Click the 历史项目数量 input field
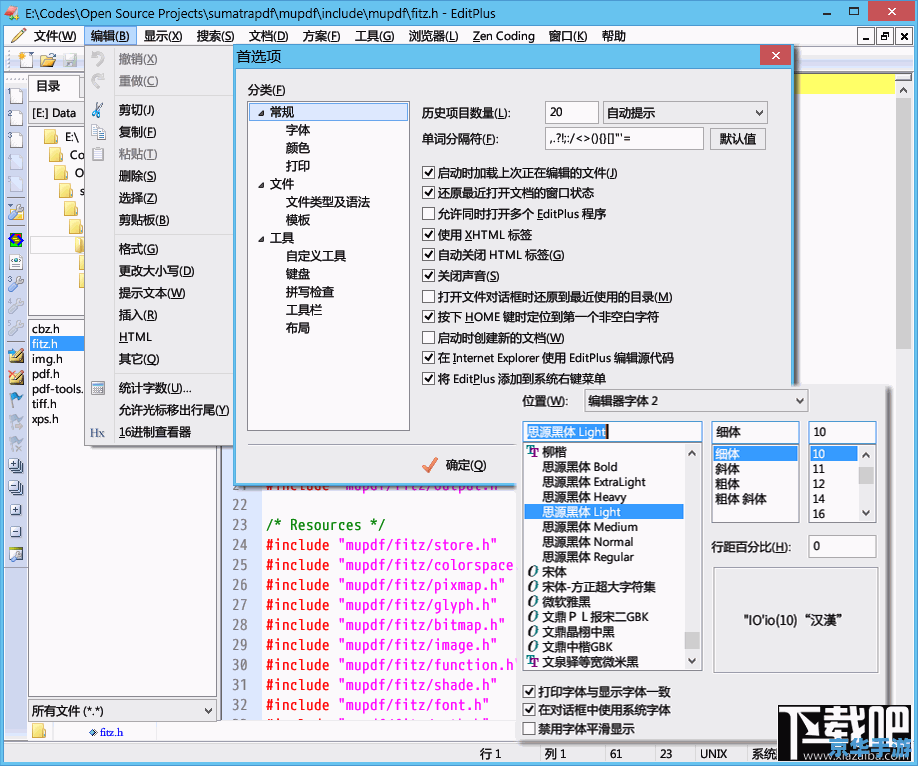The width and height of the screenshot is (918, 766). [571, 112]
